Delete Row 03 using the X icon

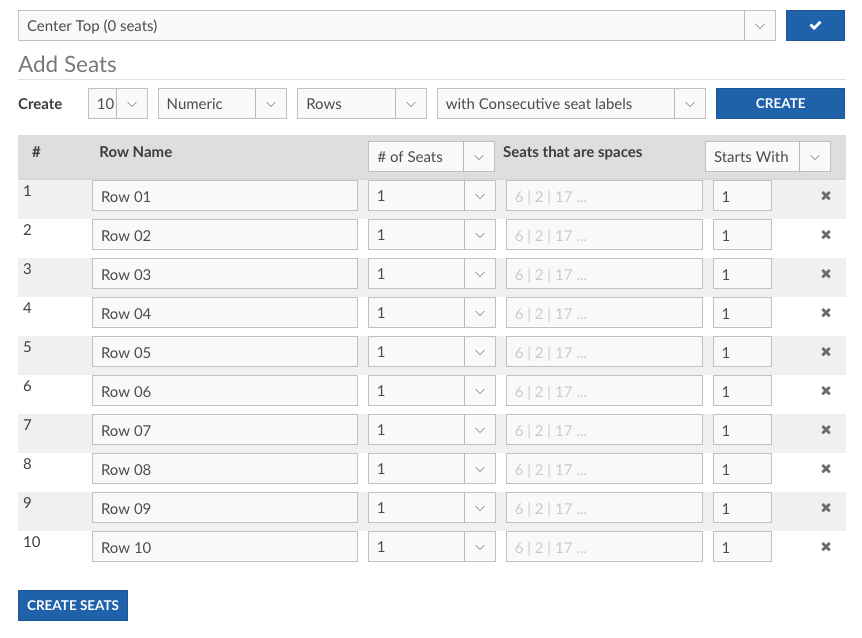[x=826, y=274]
